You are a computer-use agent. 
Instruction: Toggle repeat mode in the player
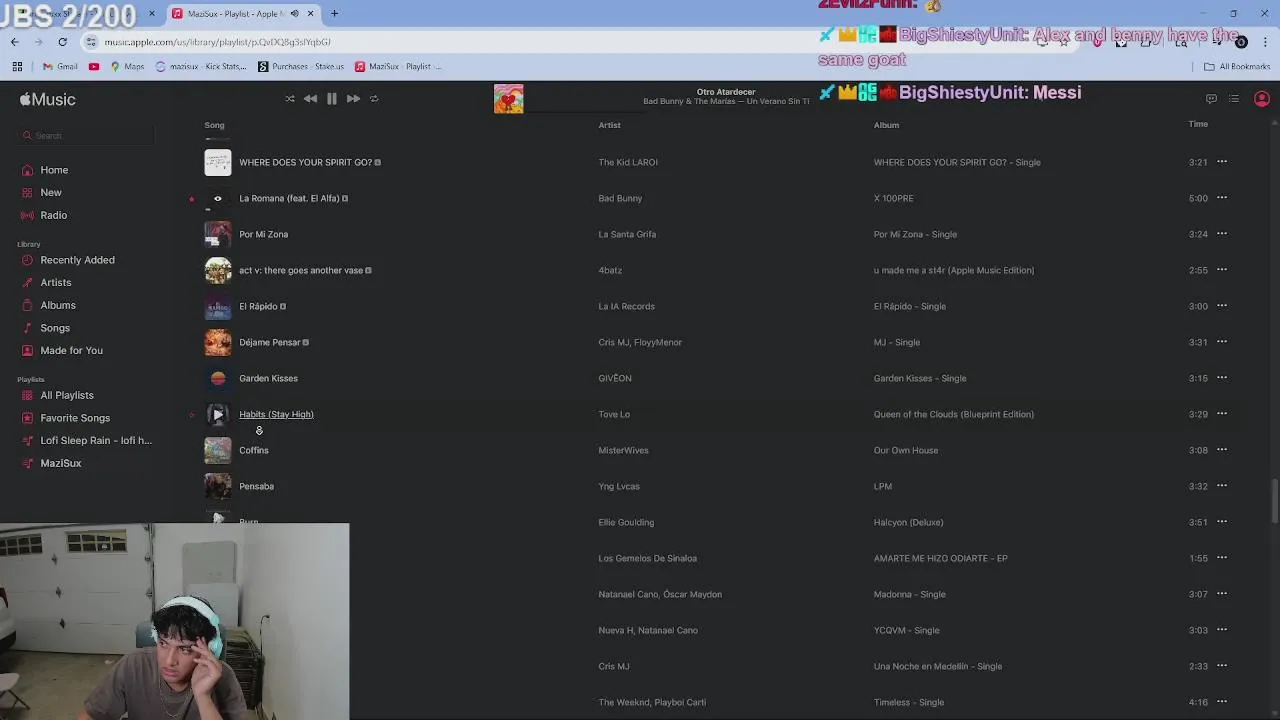[374, 99]
